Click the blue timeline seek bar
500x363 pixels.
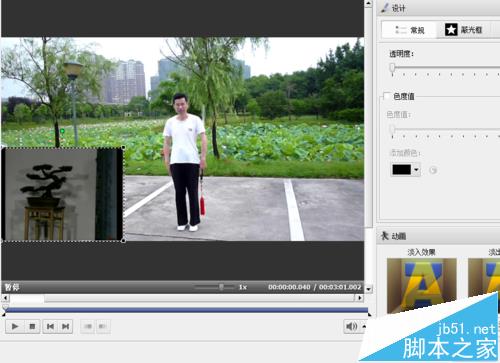[187, 310]
